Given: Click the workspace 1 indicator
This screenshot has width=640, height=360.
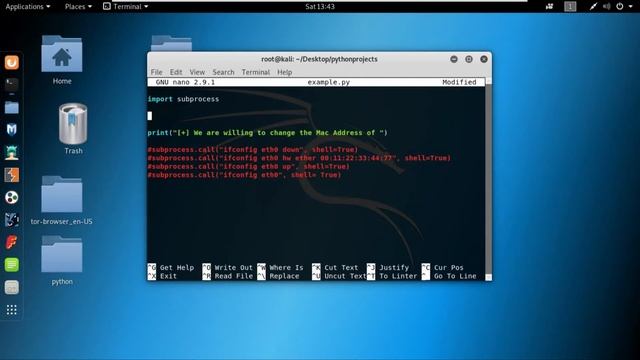Looking at the screenshot, I should click(570, 7).
